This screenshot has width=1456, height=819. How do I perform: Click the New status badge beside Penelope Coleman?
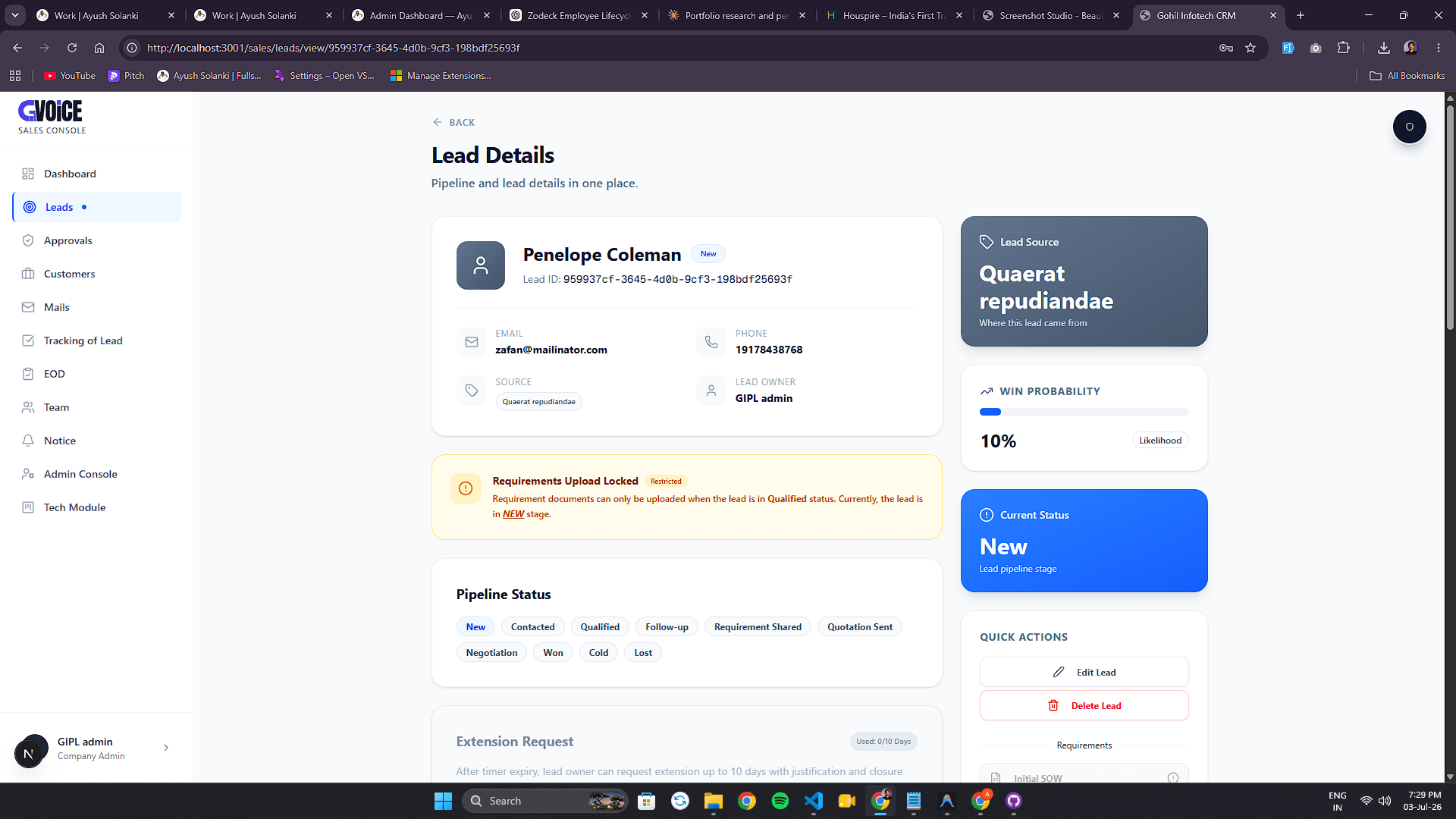click(708, 254)
